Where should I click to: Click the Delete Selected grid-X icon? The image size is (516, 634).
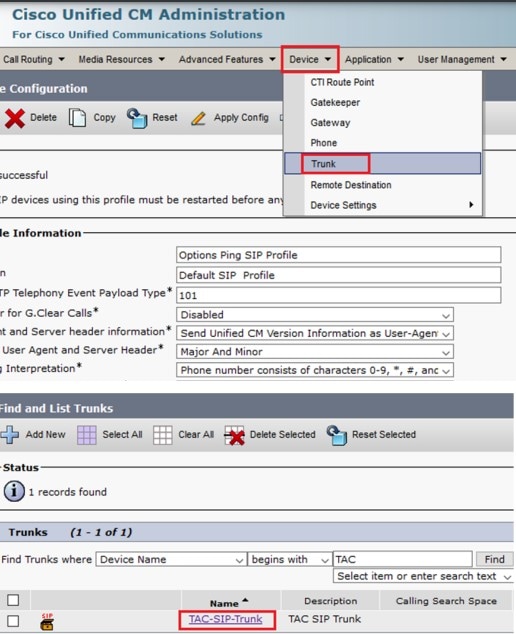(235, 435)
